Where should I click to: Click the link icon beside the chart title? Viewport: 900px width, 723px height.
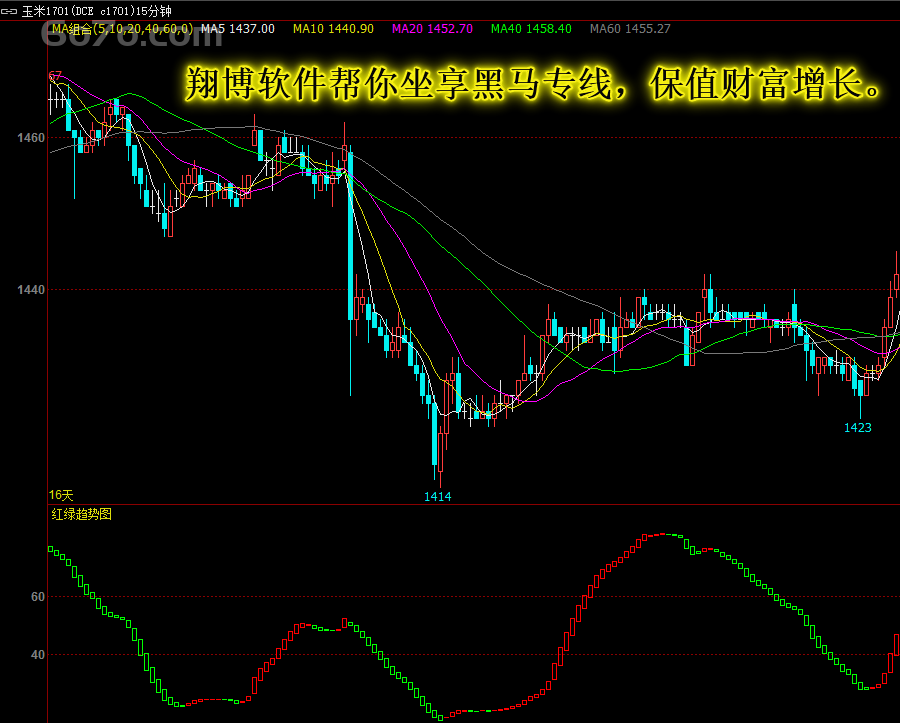(9, 11)
